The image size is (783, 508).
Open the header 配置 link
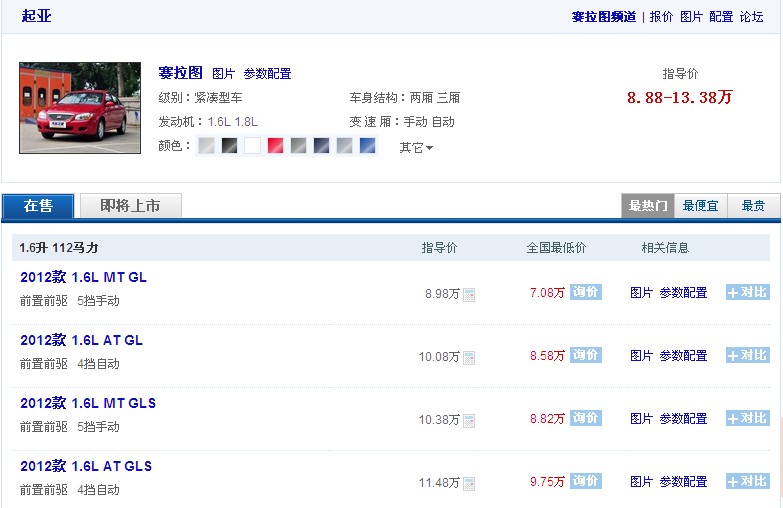coord(722,17)
